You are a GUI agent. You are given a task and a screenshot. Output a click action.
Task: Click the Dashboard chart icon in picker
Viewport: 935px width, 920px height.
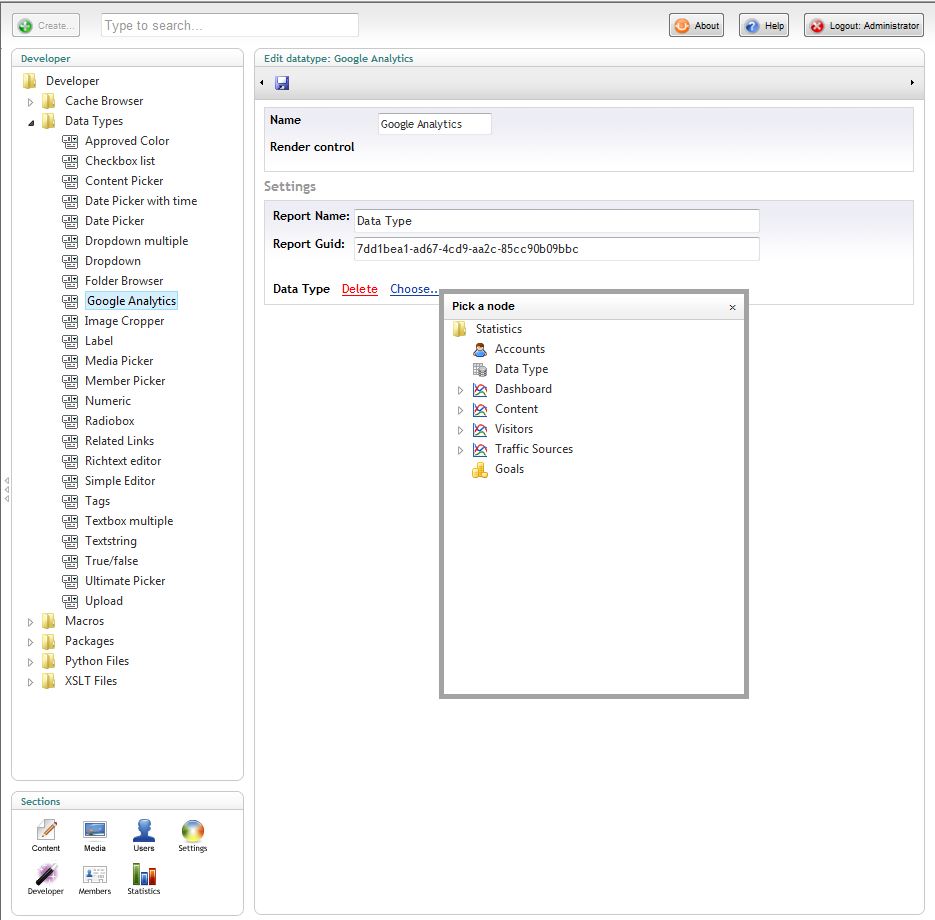[x=479, y=389]
